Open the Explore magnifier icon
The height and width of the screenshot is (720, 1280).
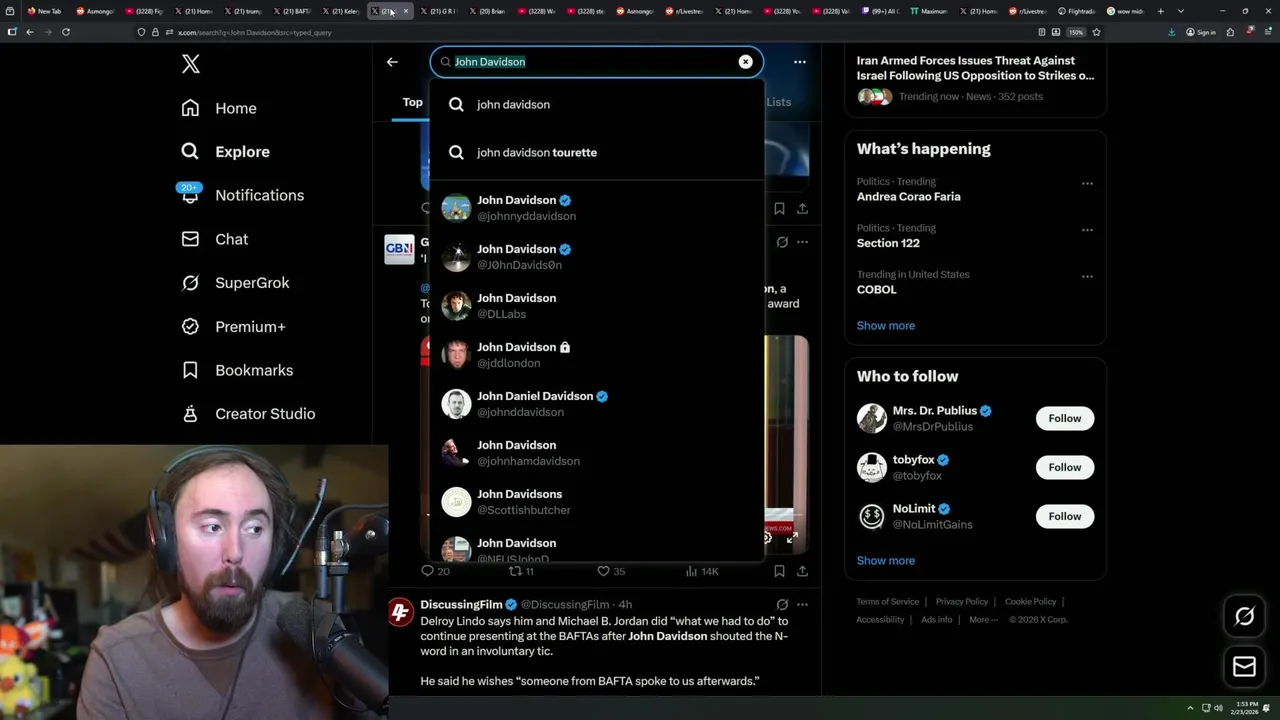coord(190,152)
